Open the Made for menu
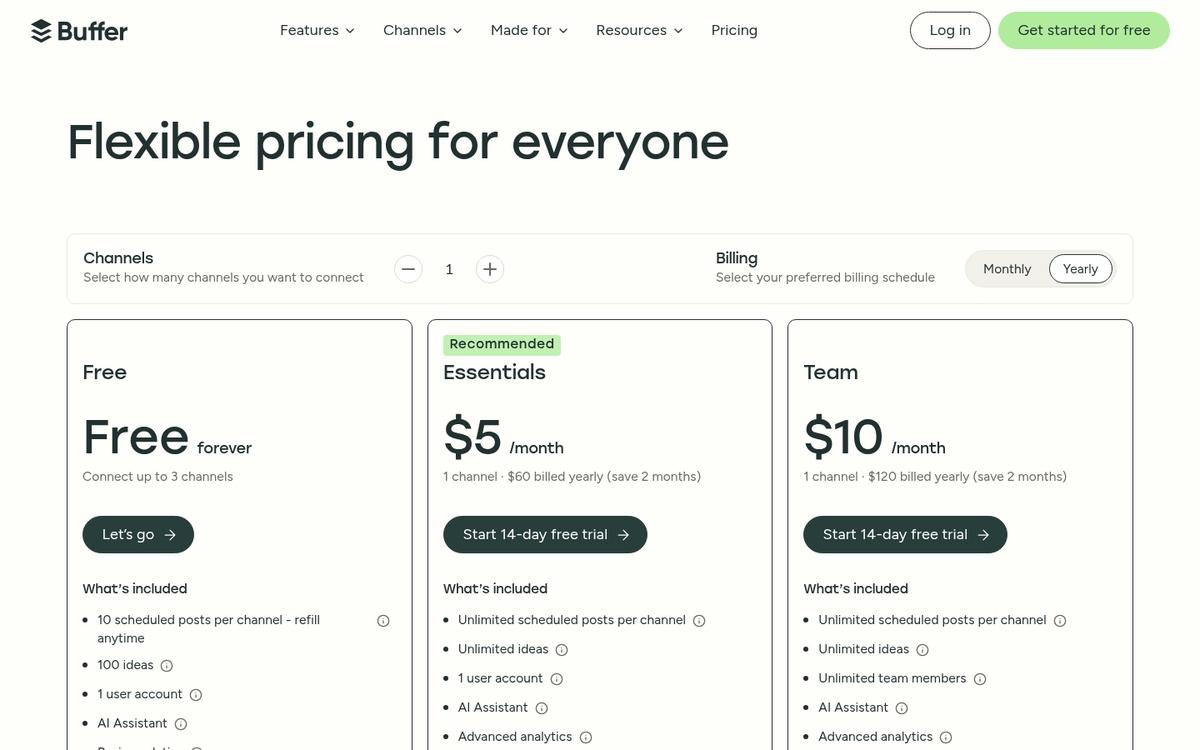 click(528, 30)
